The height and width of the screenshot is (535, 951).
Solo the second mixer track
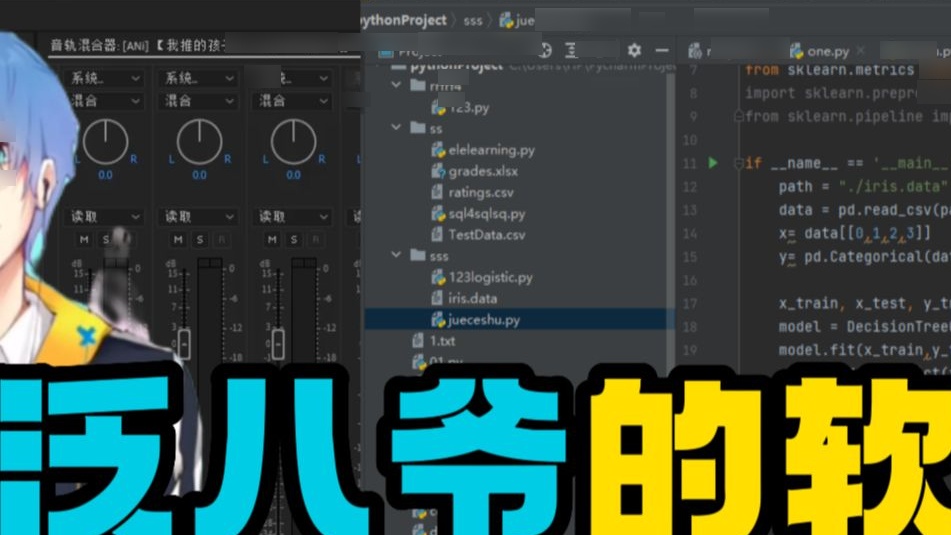pyautogui.click(x=200, y=240)
